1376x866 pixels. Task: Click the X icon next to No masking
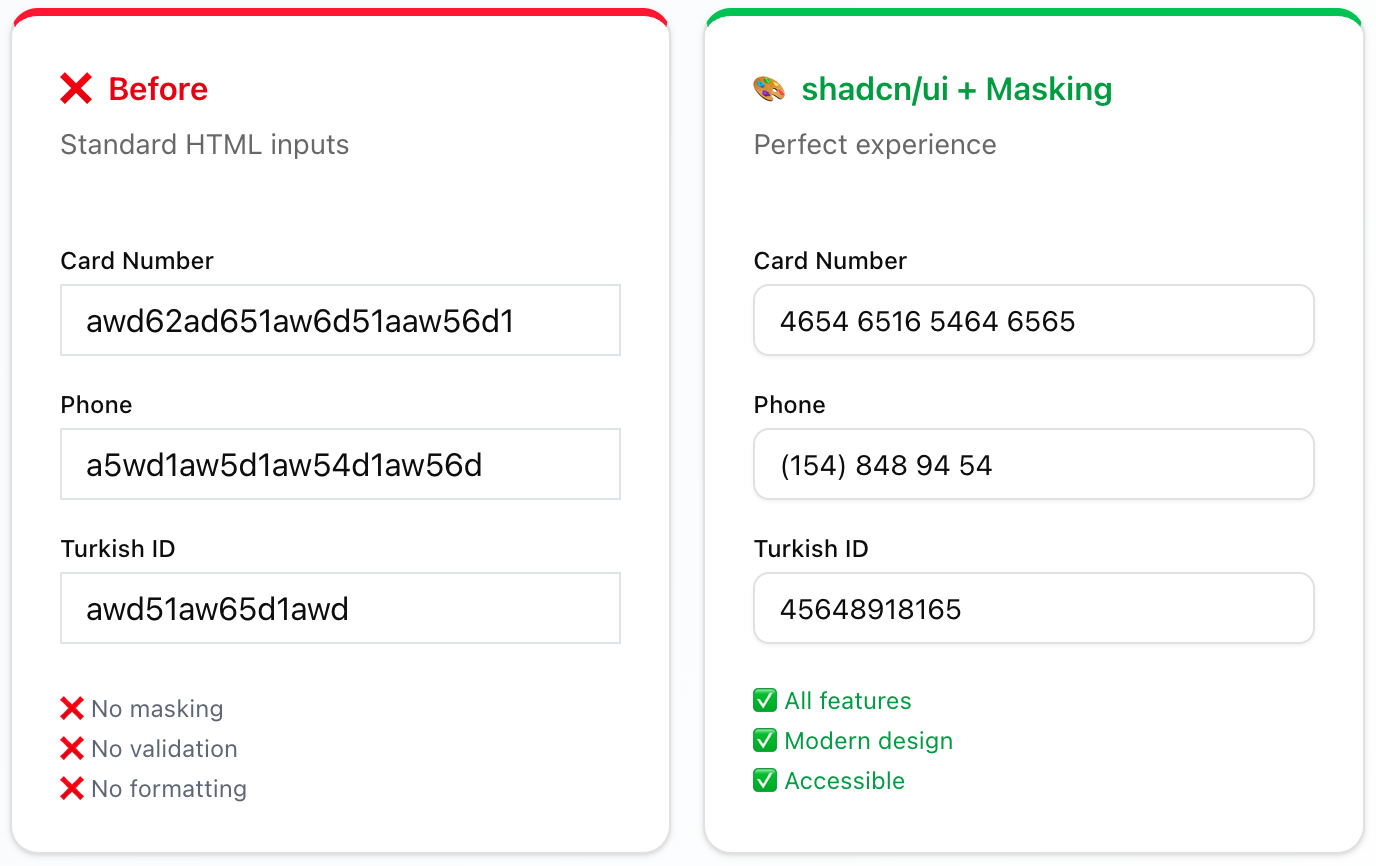(x=70, y=708)
